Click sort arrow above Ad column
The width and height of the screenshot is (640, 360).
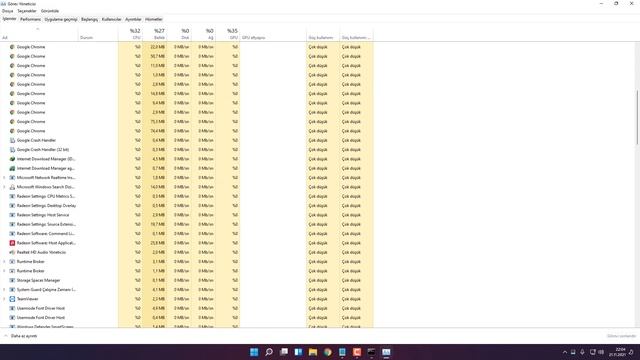click(38, 29)
